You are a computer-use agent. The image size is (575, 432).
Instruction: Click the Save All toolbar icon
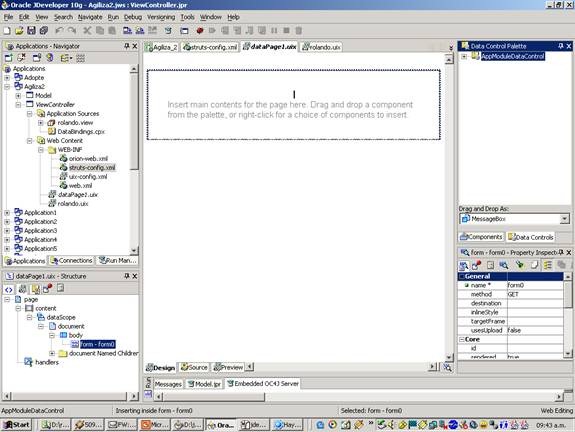(44, 30)
